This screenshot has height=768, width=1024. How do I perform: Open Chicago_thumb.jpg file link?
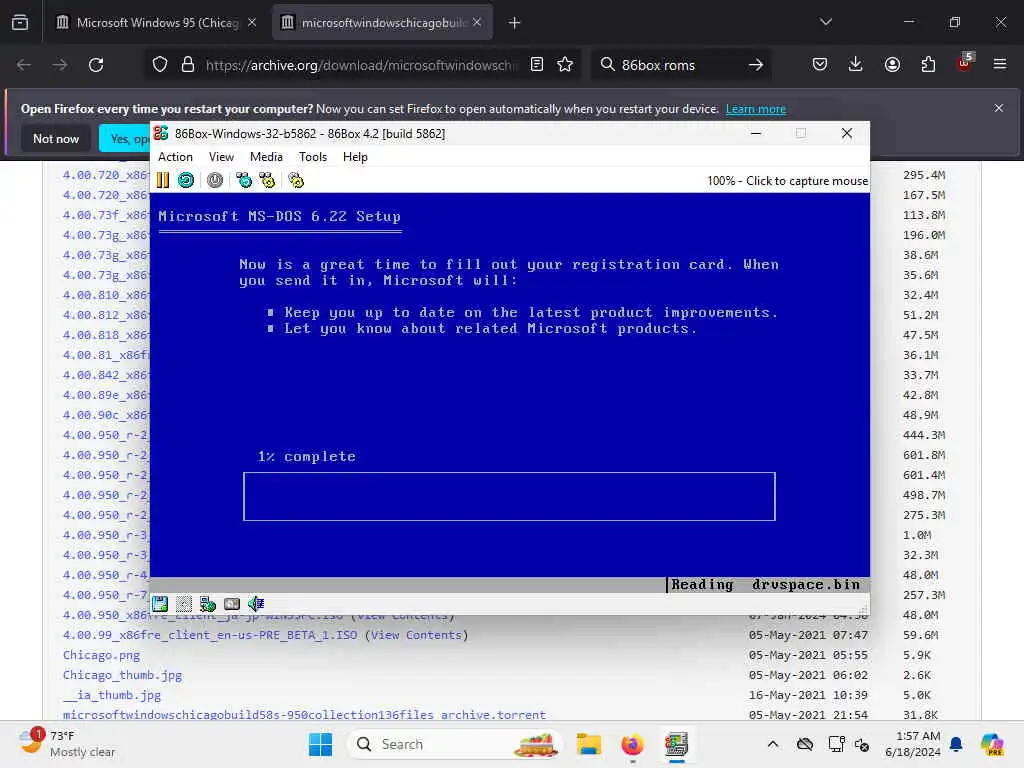122,675
